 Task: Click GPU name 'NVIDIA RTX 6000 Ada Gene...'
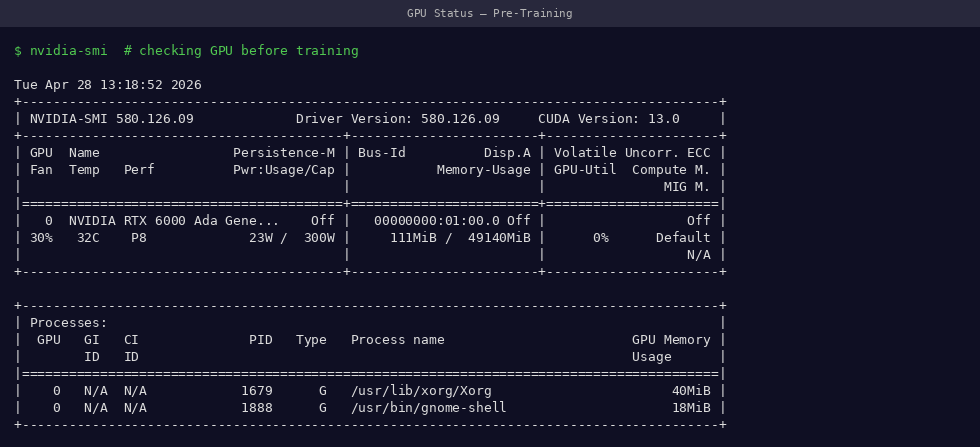[x=174, y=221]
